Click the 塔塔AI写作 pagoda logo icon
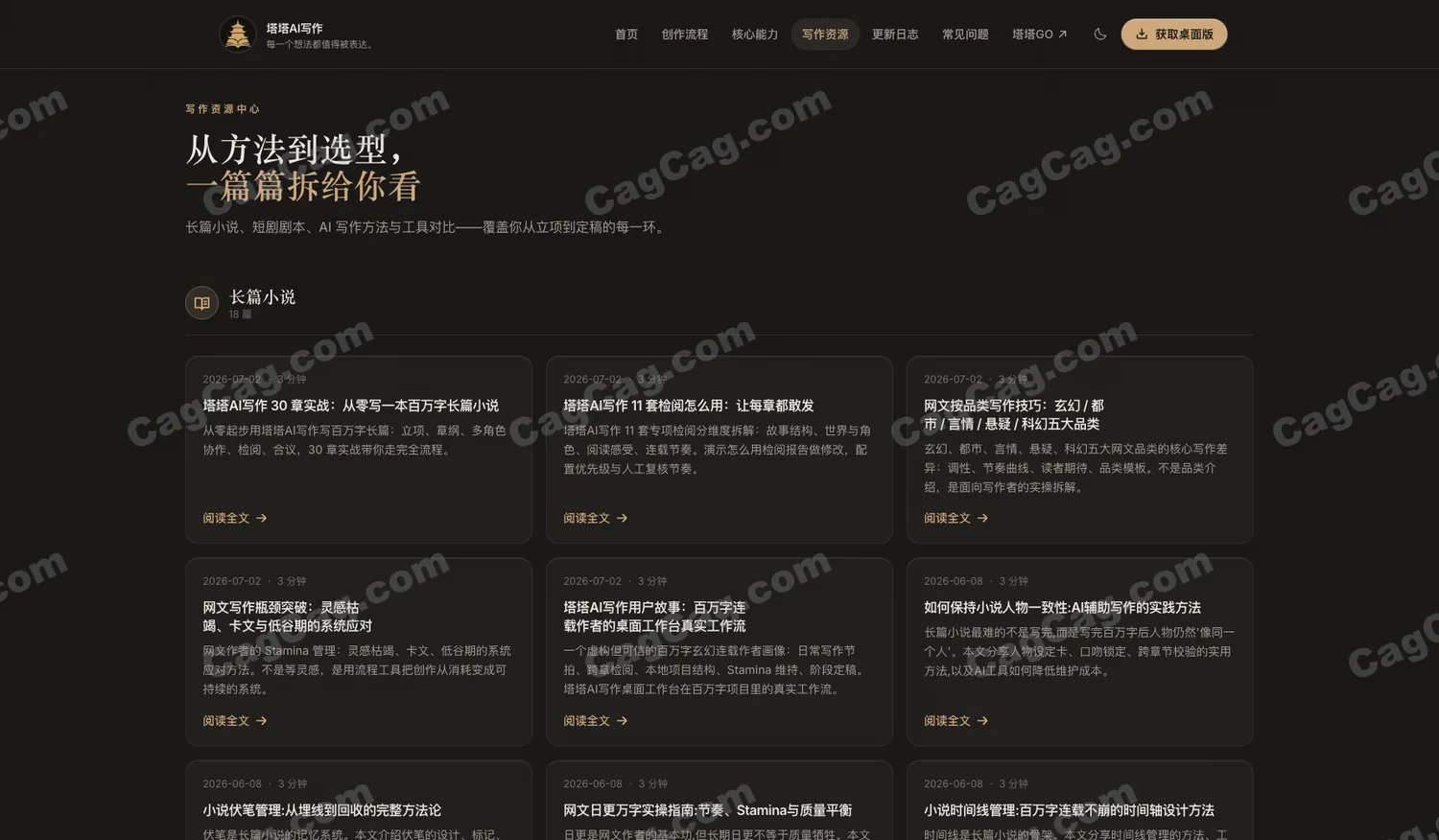1439x840 pixels. (237, 35)
